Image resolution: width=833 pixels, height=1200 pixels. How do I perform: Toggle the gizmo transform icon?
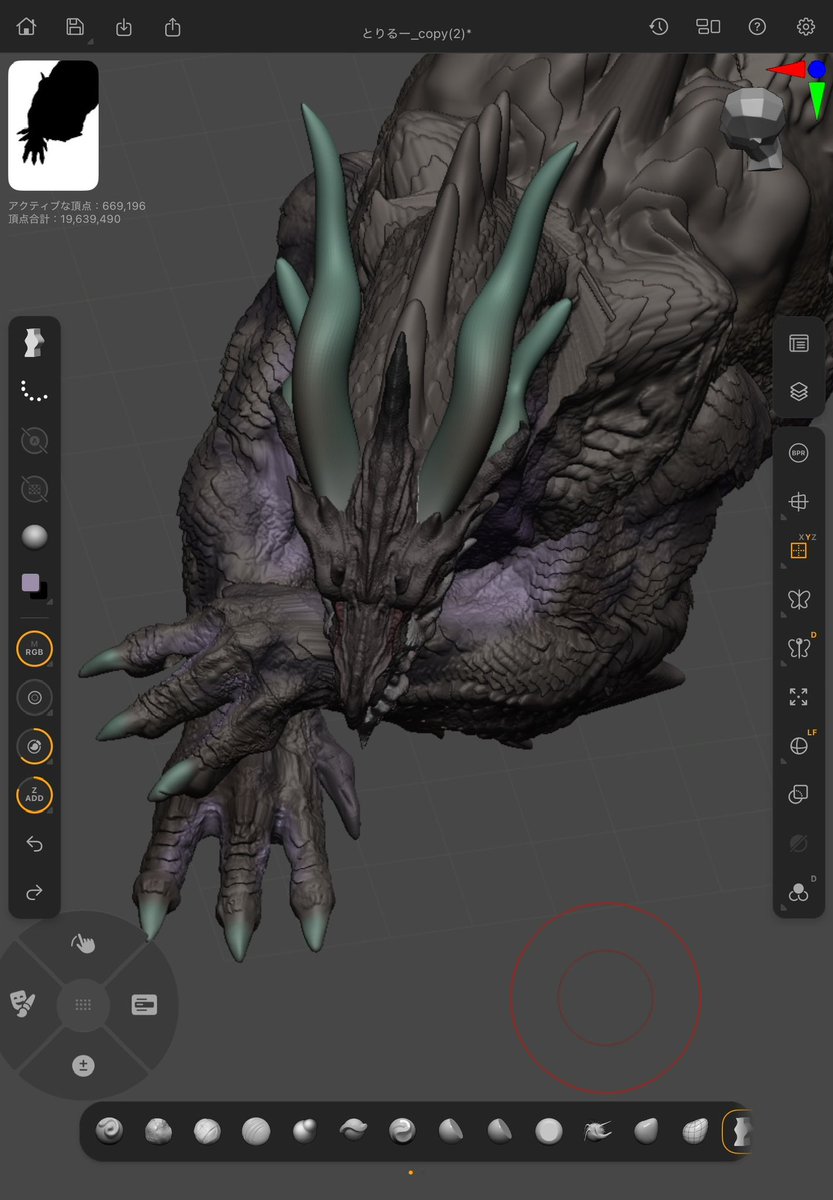tap(798, 502)
